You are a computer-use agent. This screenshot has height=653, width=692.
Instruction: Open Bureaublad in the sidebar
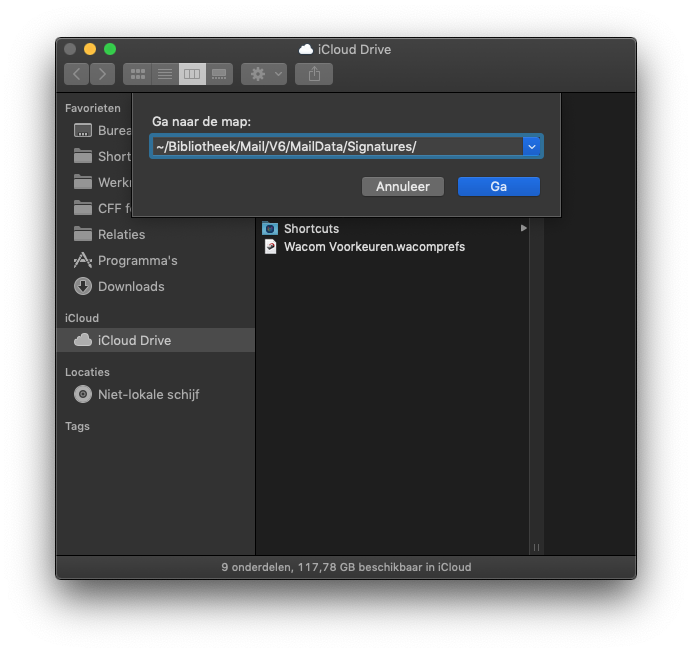click(x=102, y=131)
